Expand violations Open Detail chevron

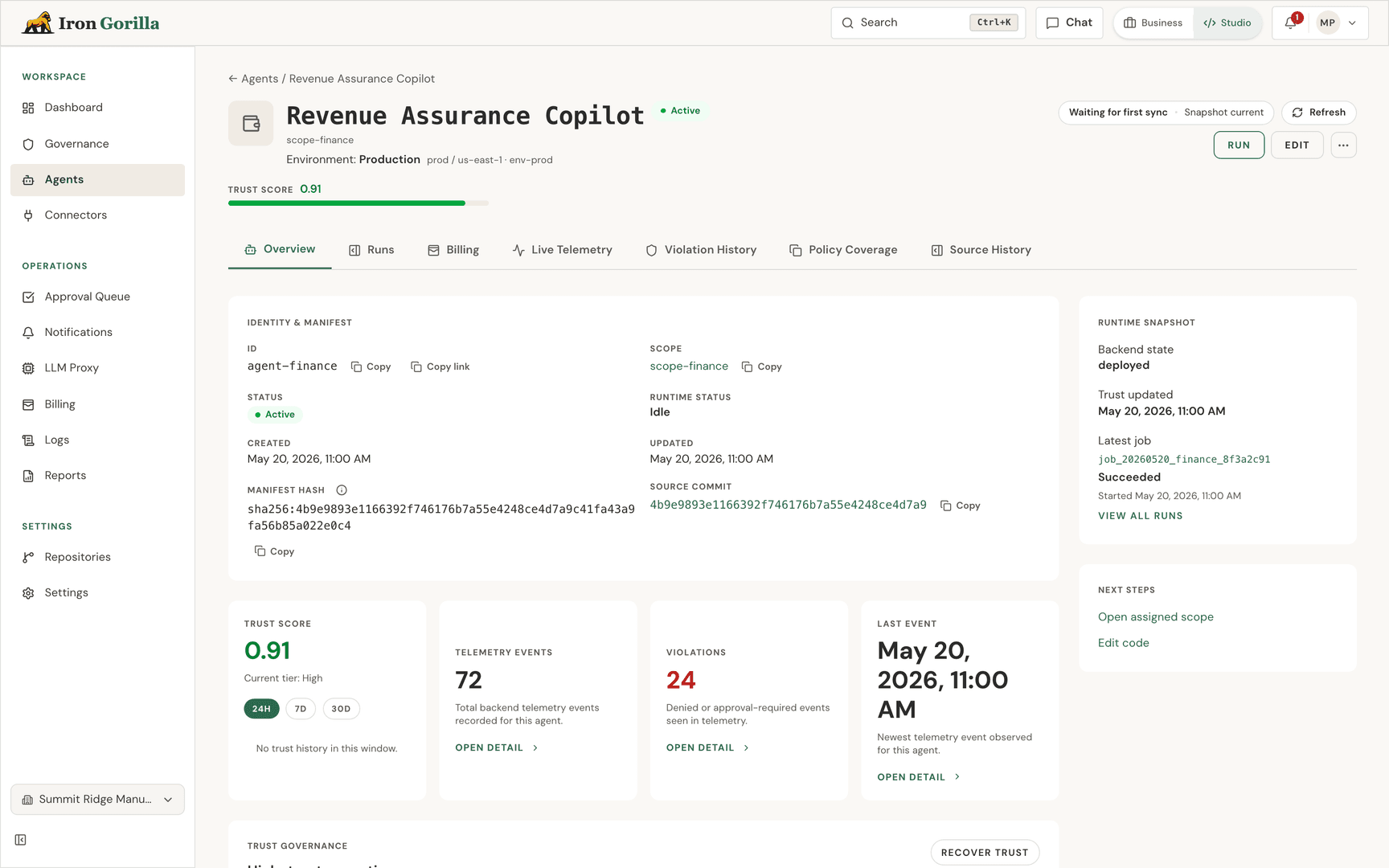(x=746, y=748)
